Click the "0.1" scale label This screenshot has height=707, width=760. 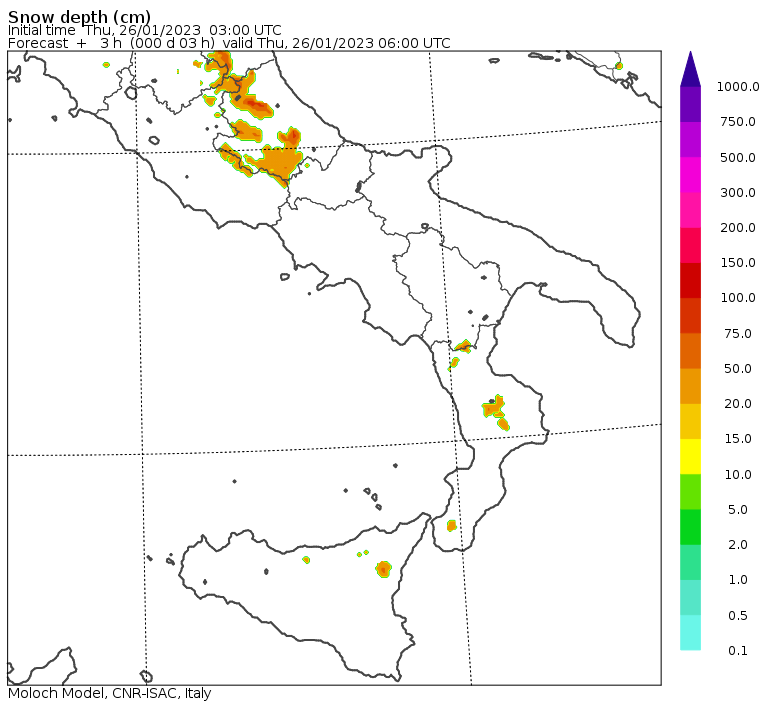click(738, 650)
